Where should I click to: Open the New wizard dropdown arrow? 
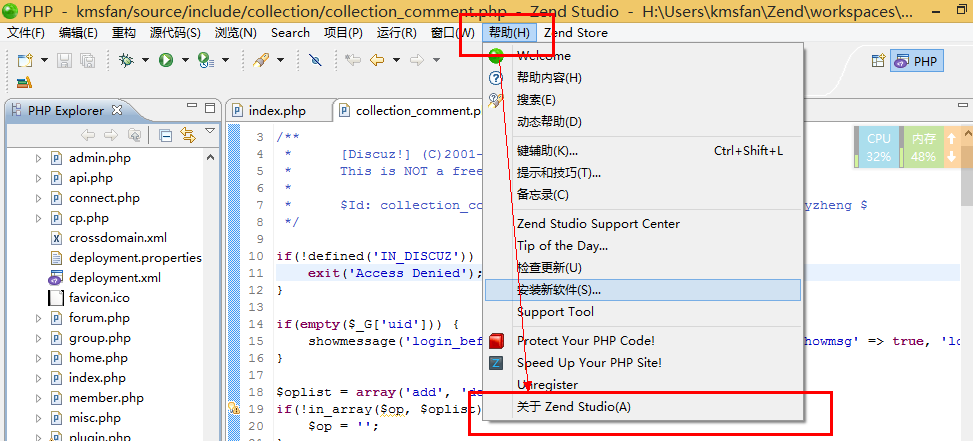pos(44,60)
